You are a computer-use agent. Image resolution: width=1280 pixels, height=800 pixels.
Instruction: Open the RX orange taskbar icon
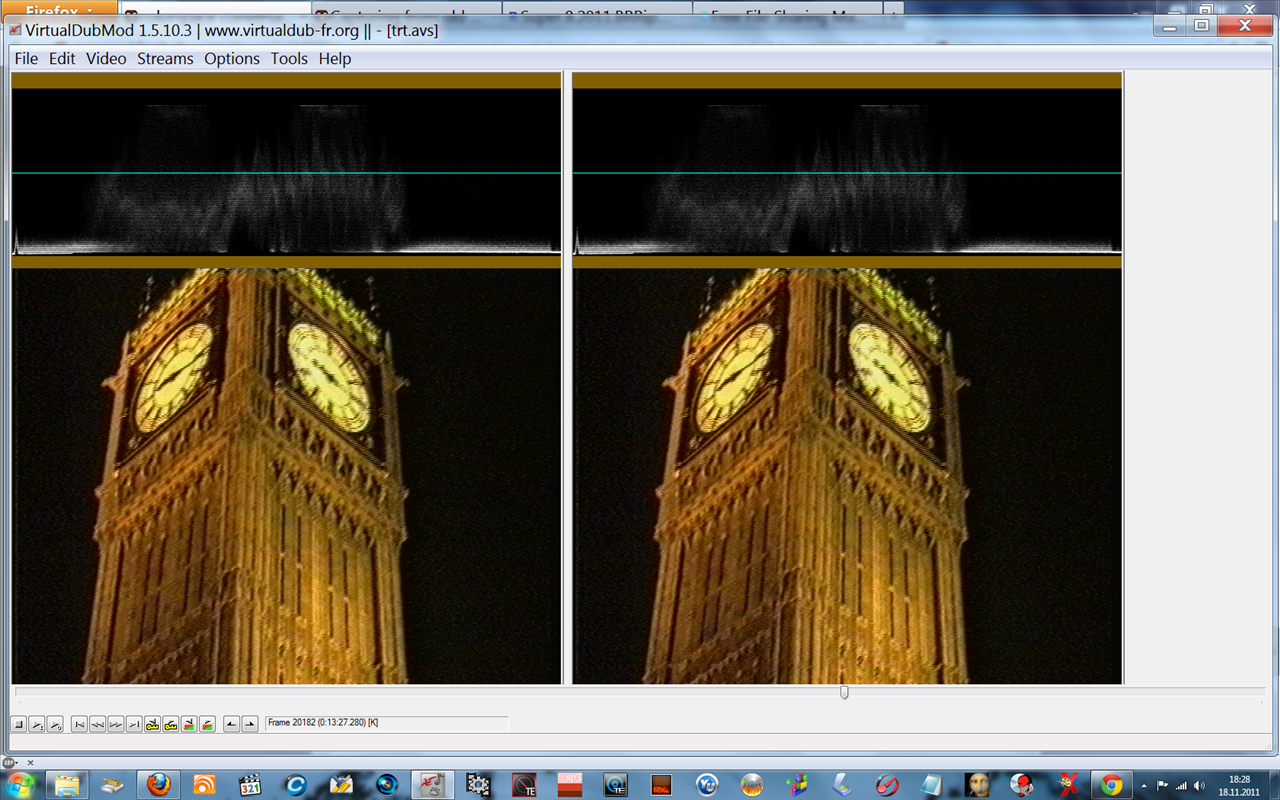click(x=661, y=785)
